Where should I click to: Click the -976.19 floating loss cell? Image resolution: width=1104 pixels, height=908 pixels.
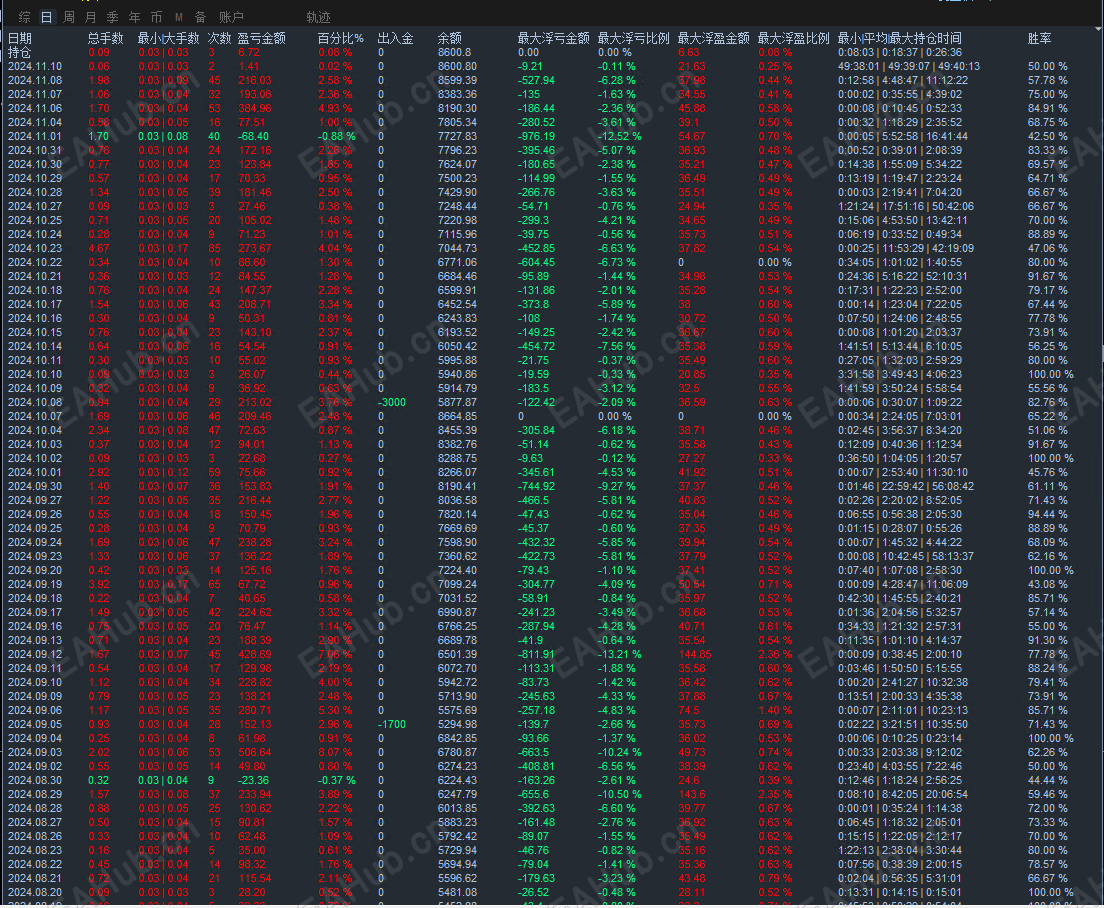tap(537, 137)
